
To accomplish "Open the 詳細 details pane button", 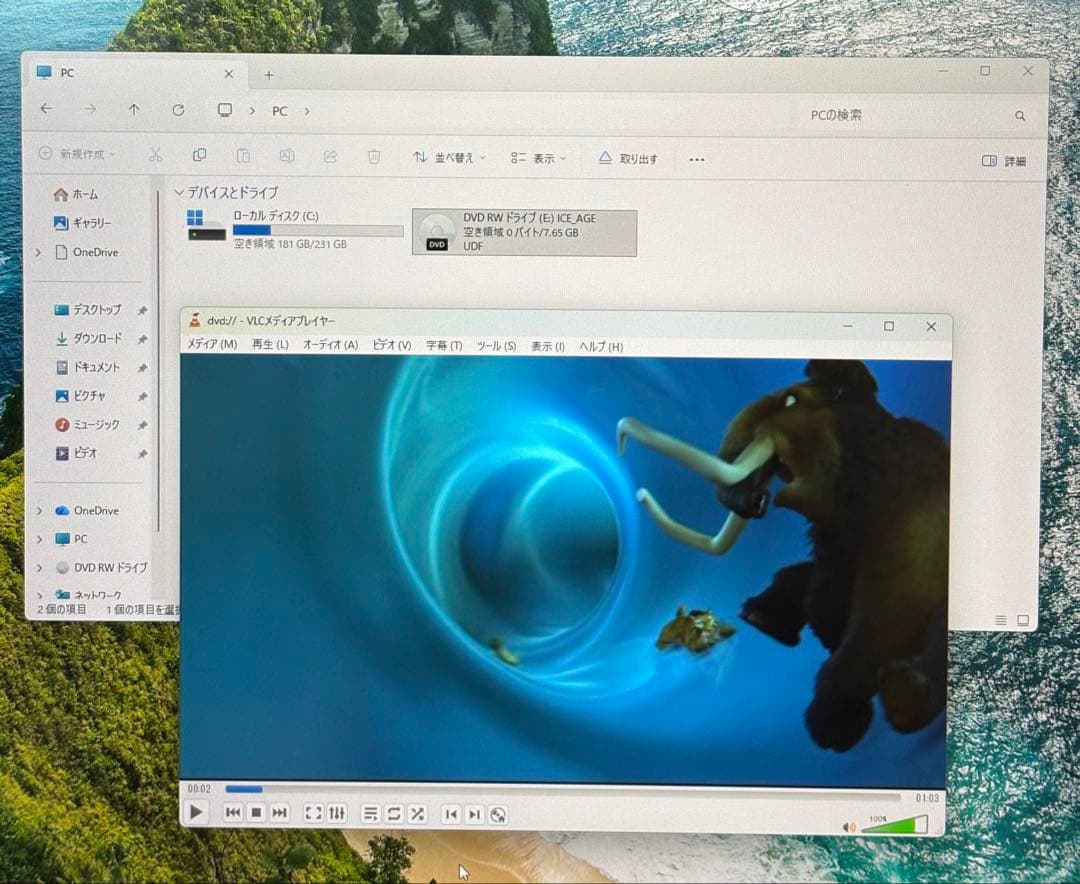I will pos(1004,161).
